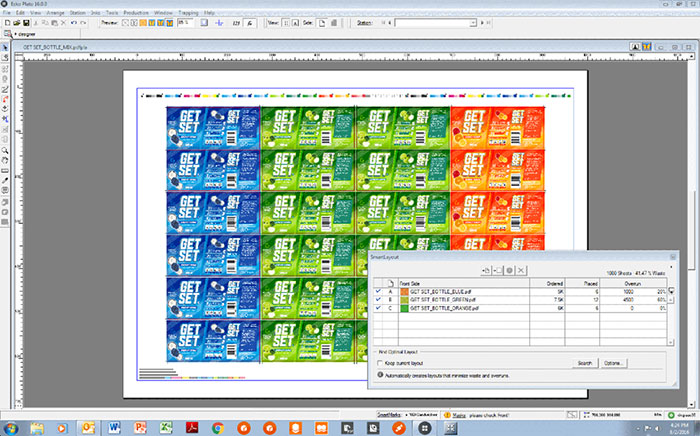Open the Help menu
This screenshot has width=700, height=436.
pyautogui.click(x=209, y=13)
